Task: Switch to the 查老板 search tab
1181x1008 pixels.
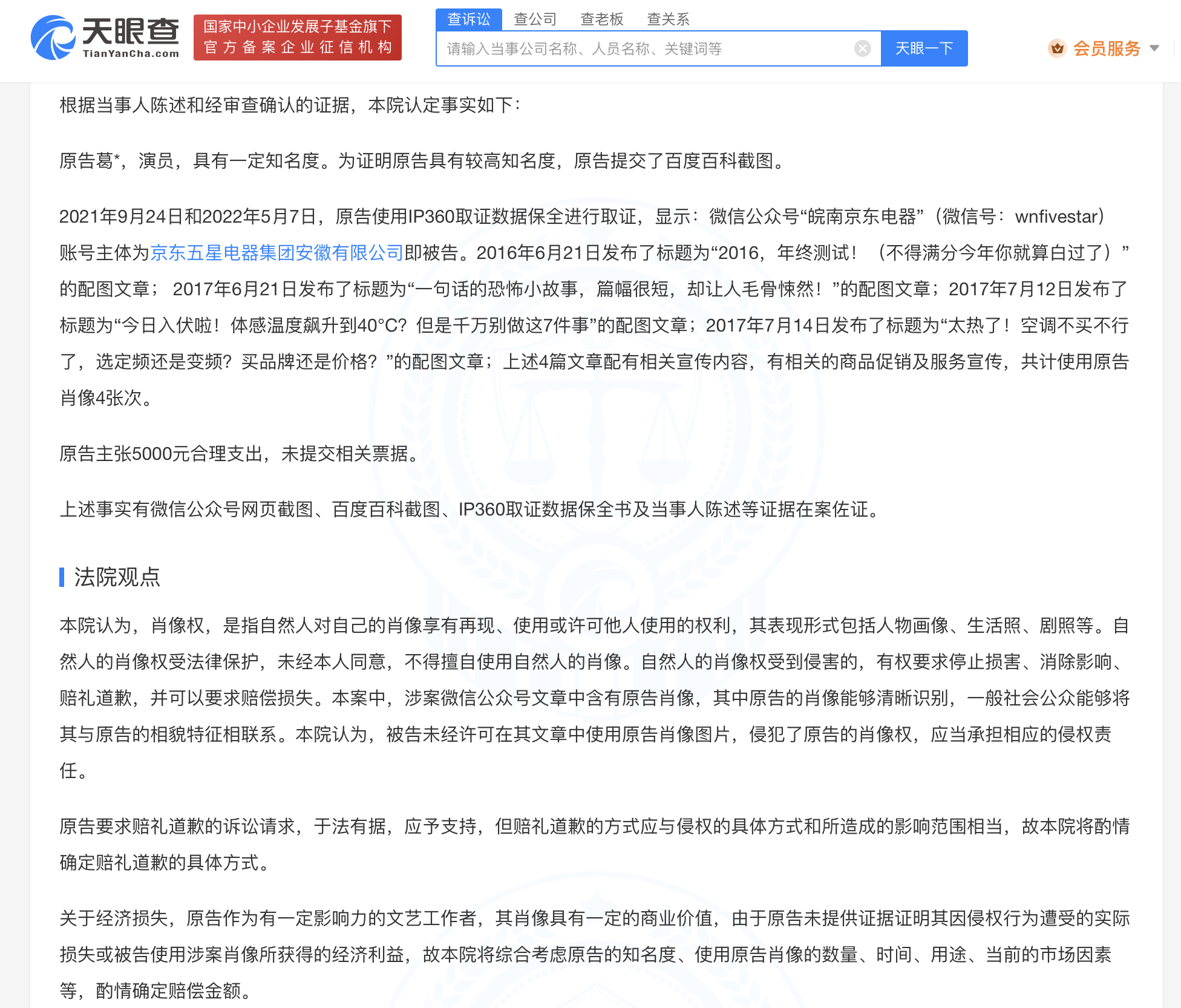Action: [x=602, y=19]
